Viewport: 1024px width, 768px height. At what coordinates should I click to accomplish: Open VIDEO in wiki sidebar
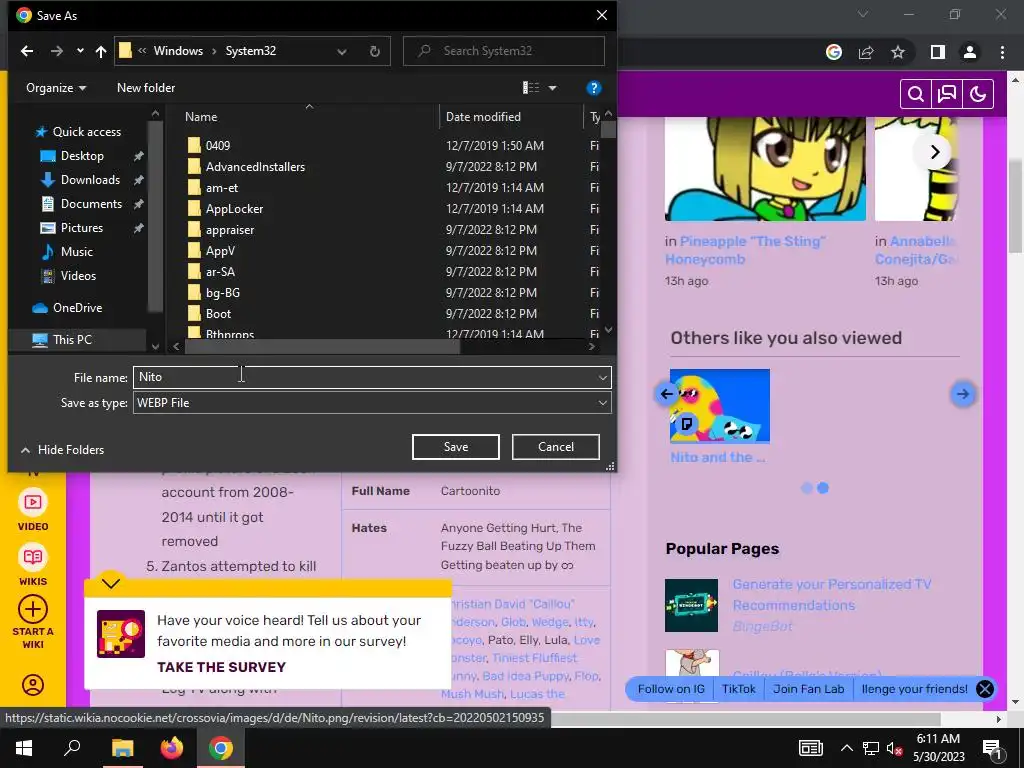[33, 511]
